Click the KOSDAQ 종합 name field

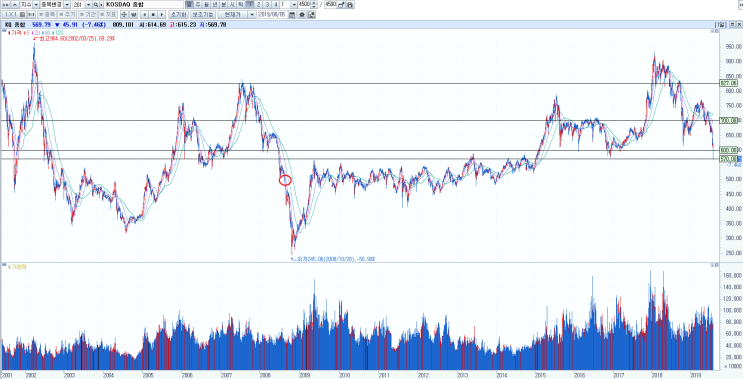[x=144, y=4]
